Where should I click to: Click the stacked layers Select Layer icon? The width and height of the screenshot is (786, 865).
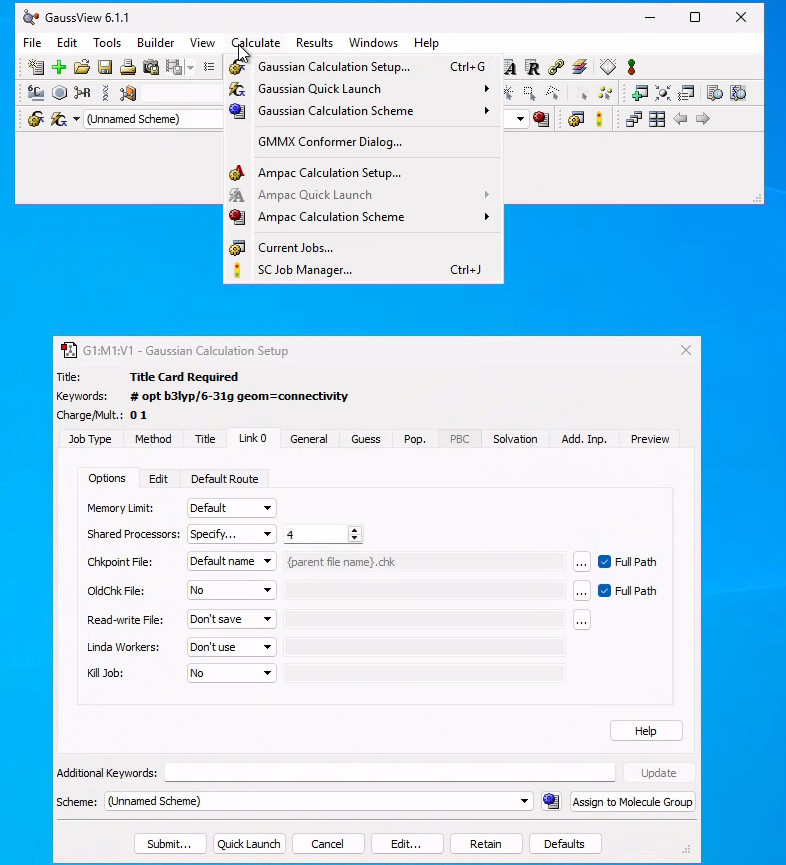pos(579,67)
